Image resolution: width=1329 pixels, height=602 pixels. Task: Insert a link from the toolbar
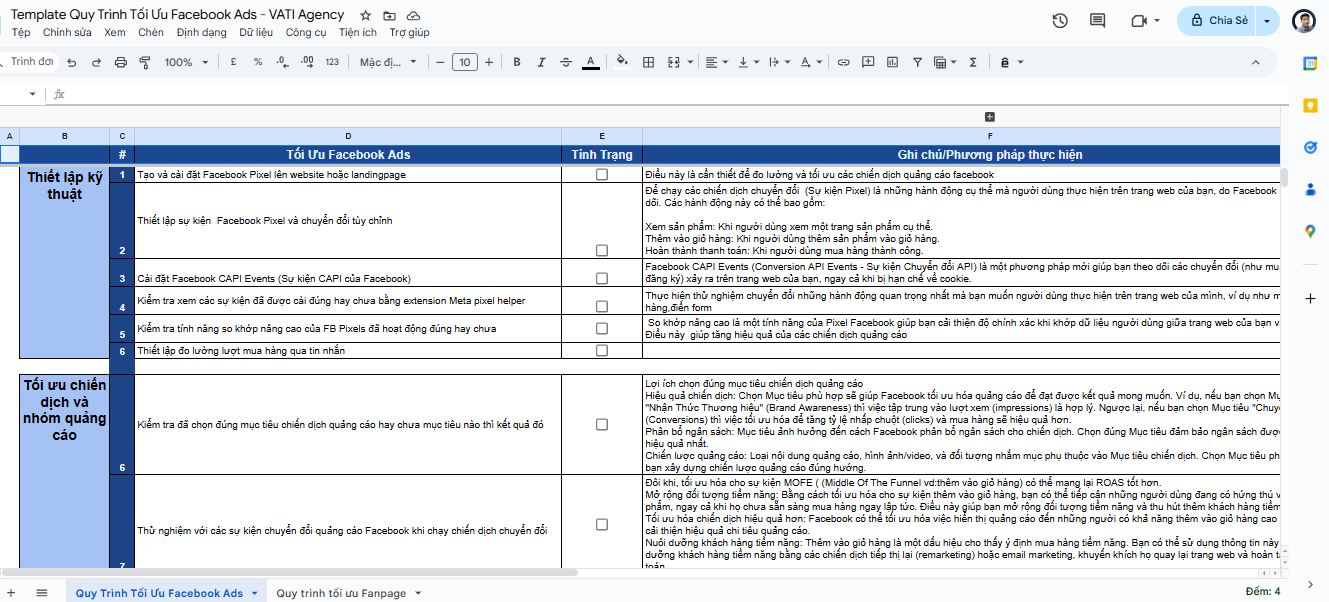(x=843, y=62)
